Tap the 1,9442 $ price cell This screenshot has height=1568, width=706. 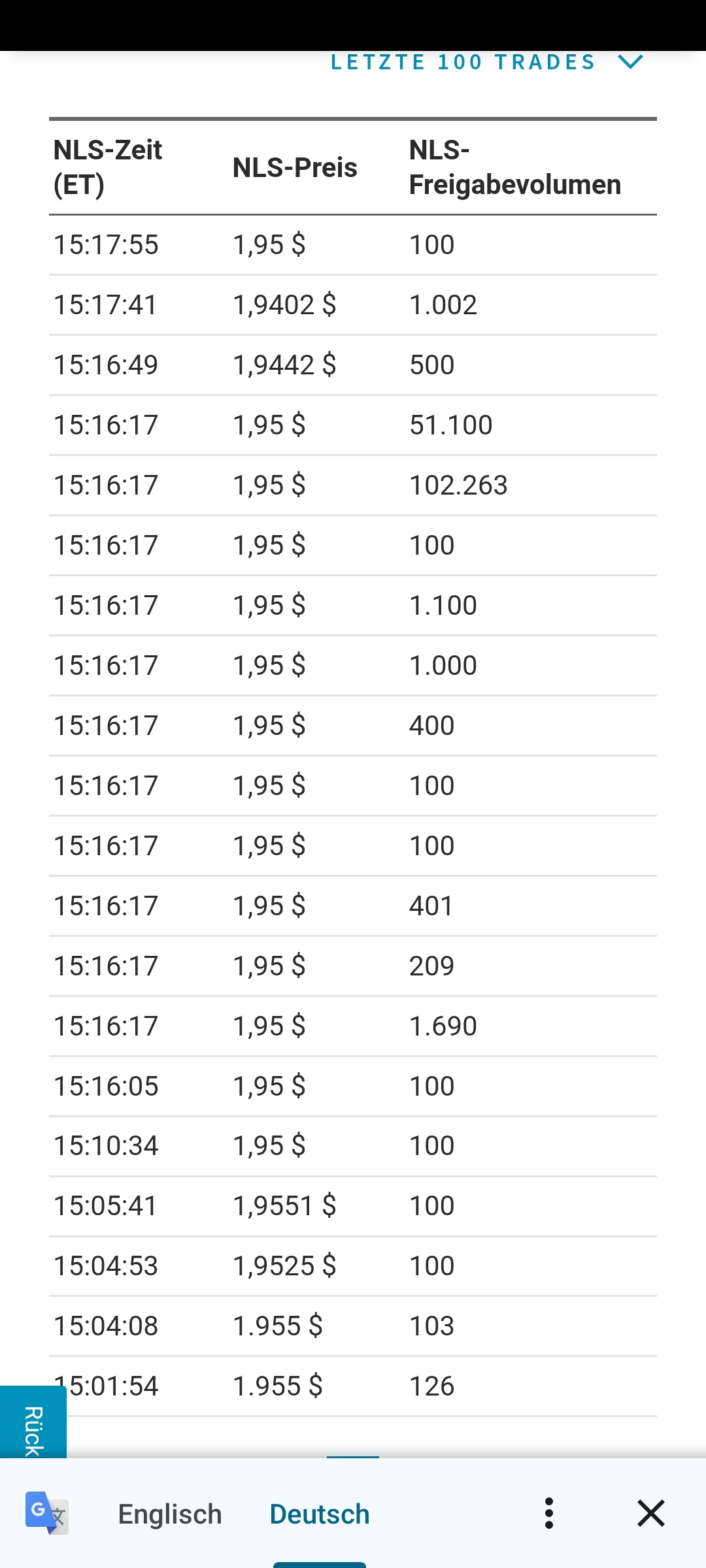284,365
